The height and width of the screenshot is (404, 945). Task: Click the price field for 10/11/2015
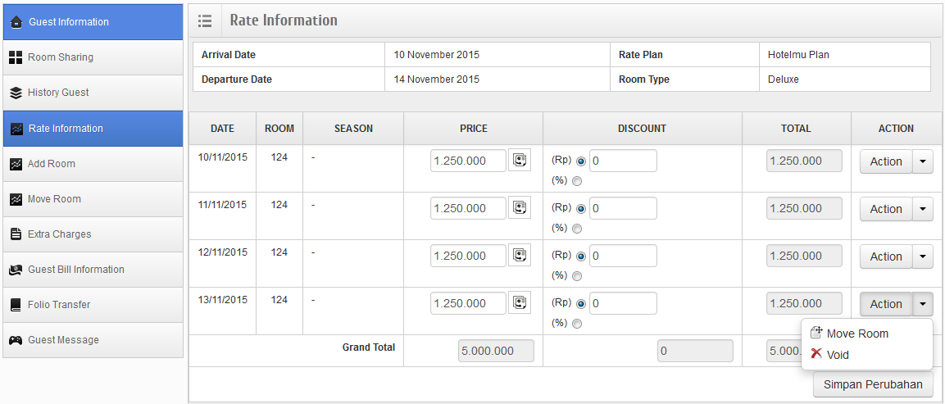point(468,161)
